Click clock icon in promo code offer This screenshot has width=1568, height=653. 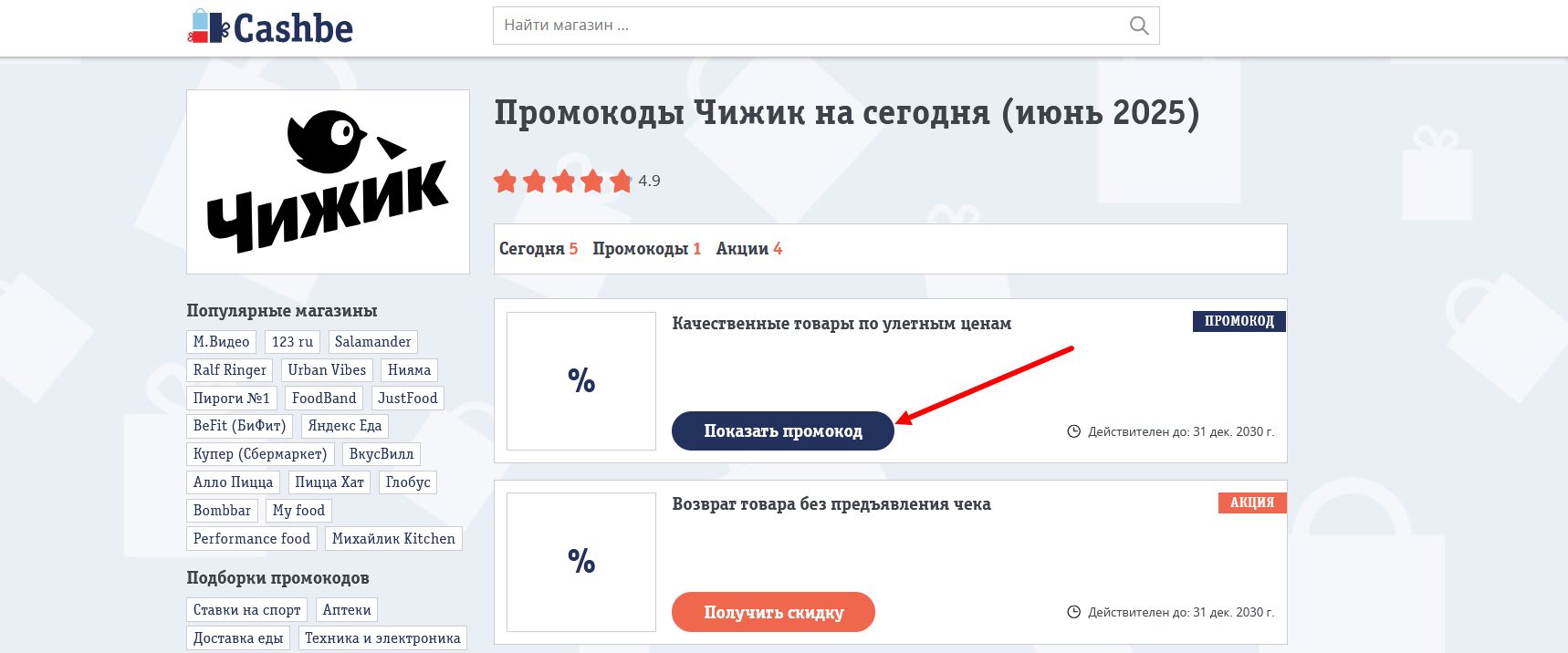(x=1074, y=431)
